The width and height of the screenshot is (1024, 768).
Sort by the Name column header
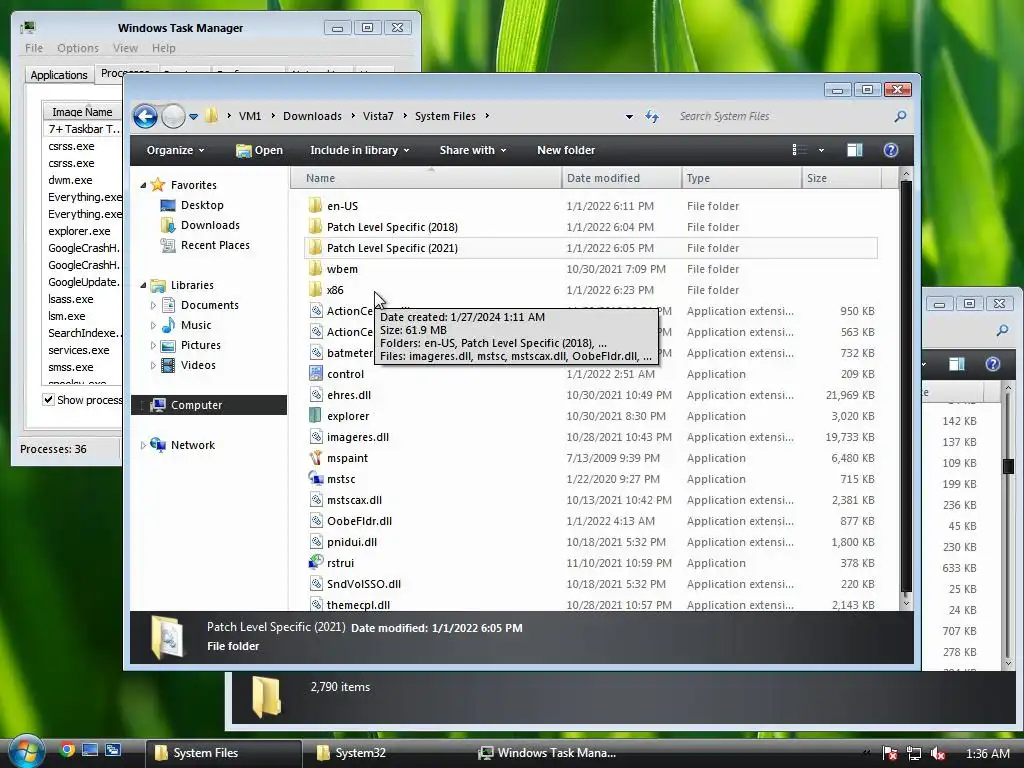pos(426,178)
